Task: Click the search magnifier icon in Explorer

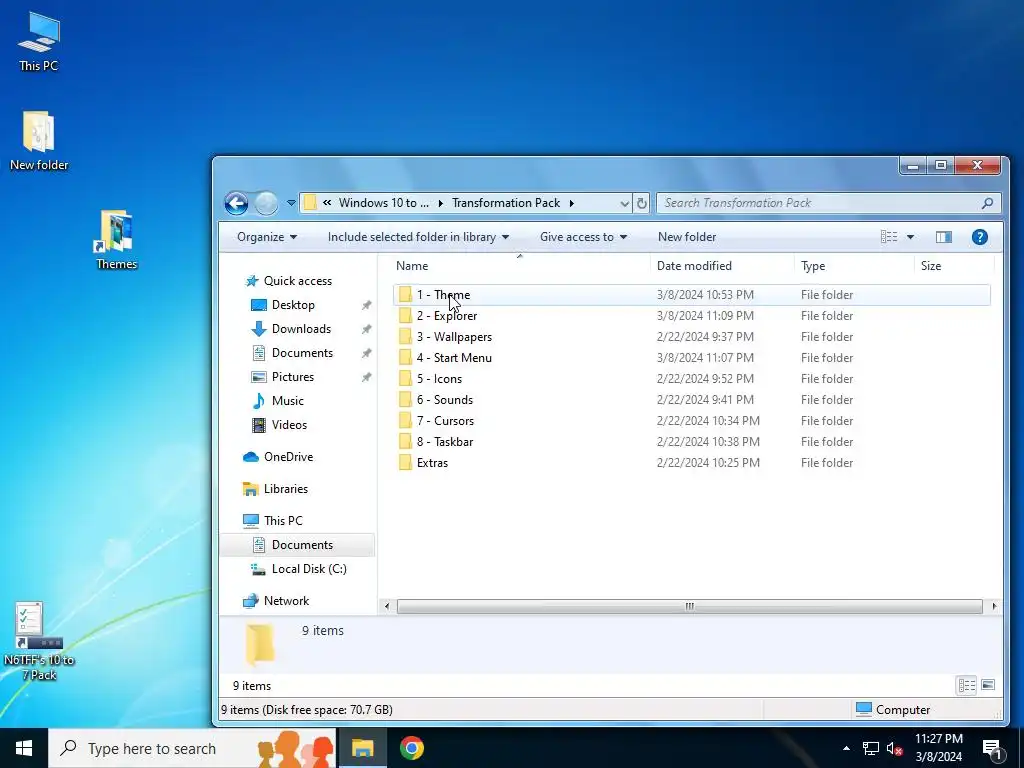Action: (x=987, y=203)
